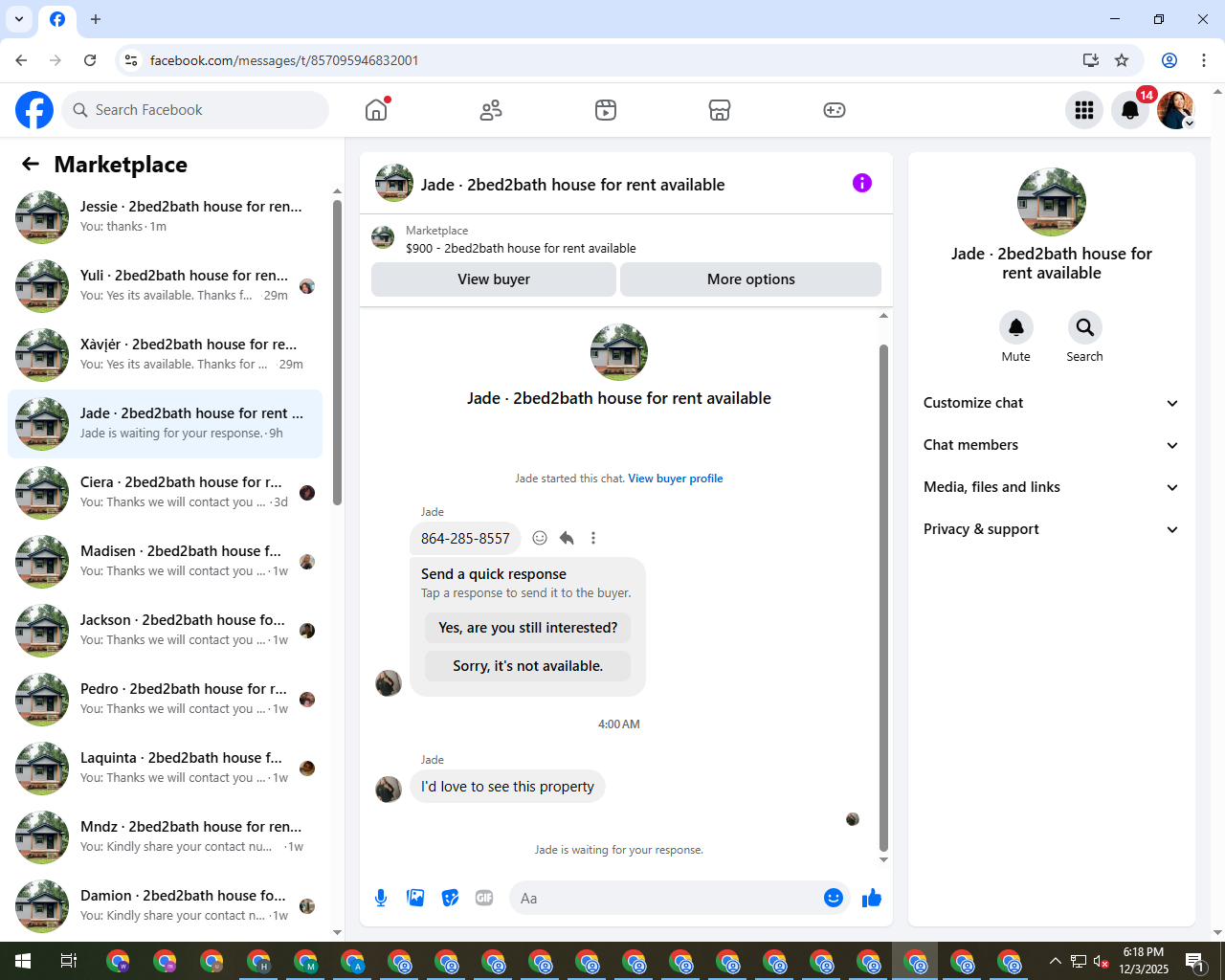Screen dimensions: 1225x980
Task: Click the purple conversation info icon
Action: pos(862,183)
